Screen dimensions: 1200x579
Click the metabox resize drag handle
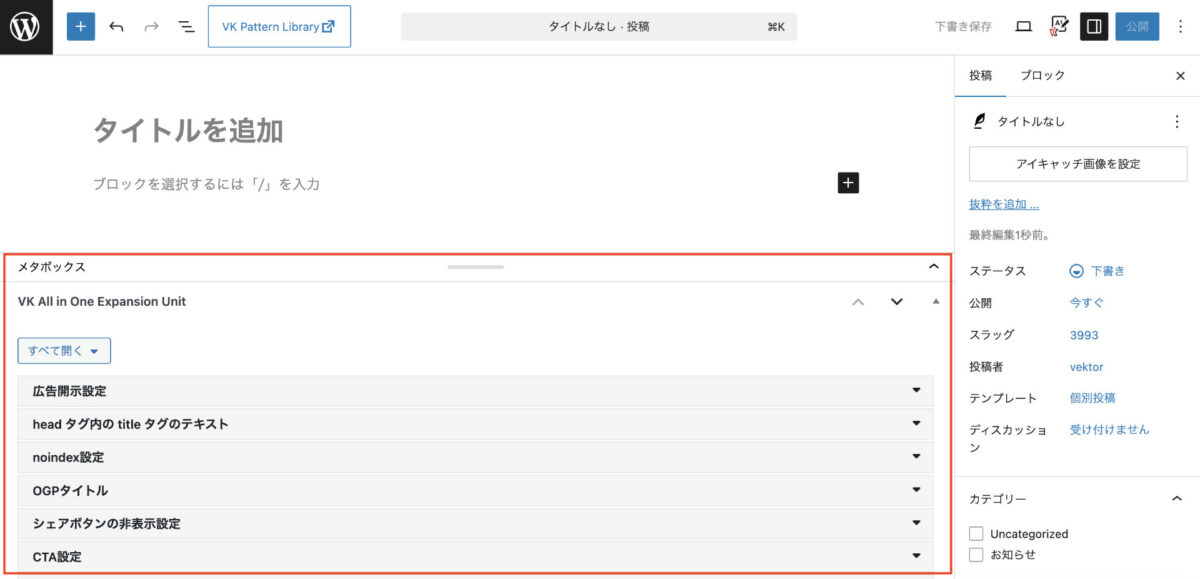click(x=475, y=267)
